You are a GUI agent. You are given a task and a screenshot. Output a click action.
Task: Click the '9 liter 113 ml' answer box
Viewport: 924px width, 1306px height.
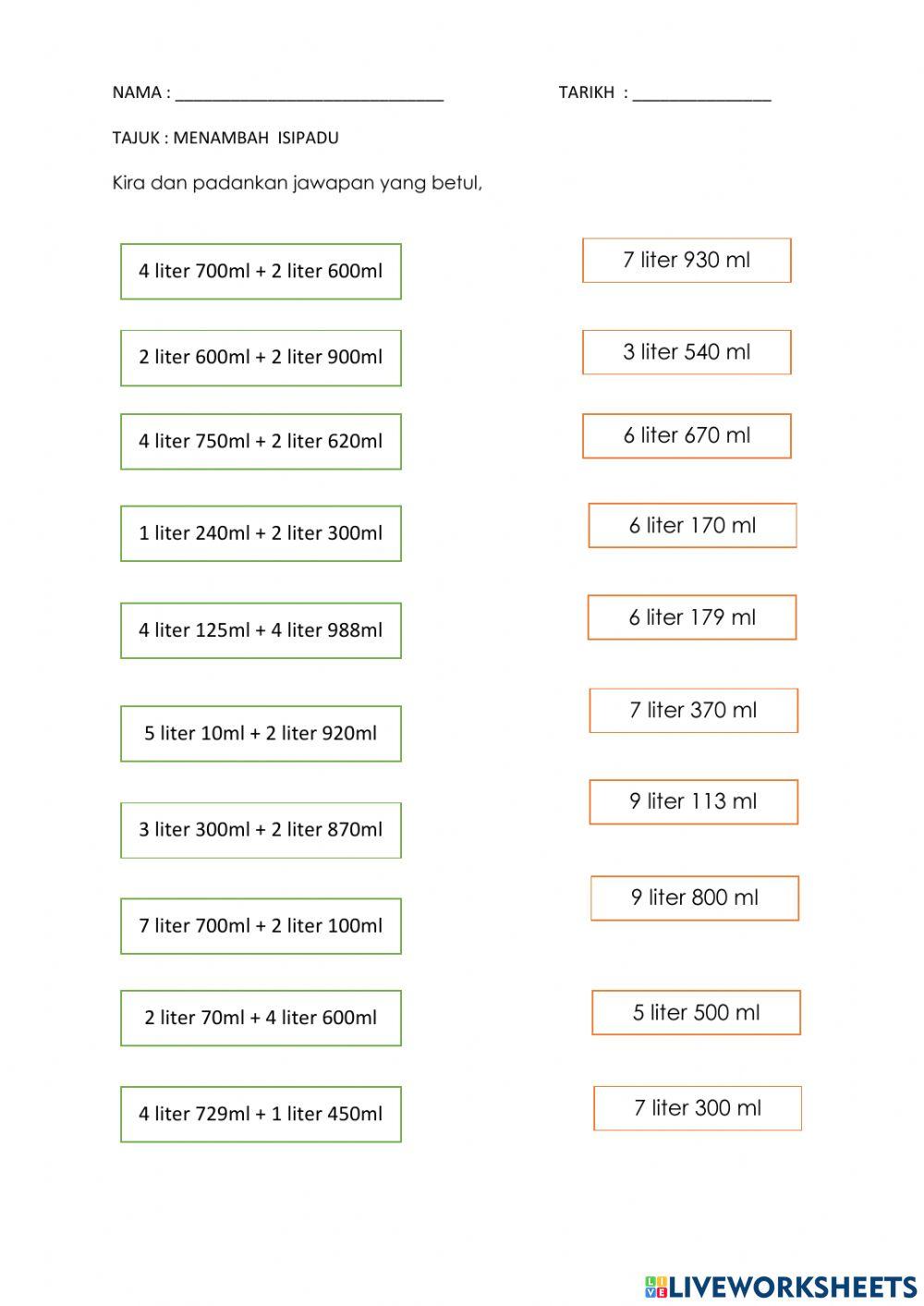693,802
